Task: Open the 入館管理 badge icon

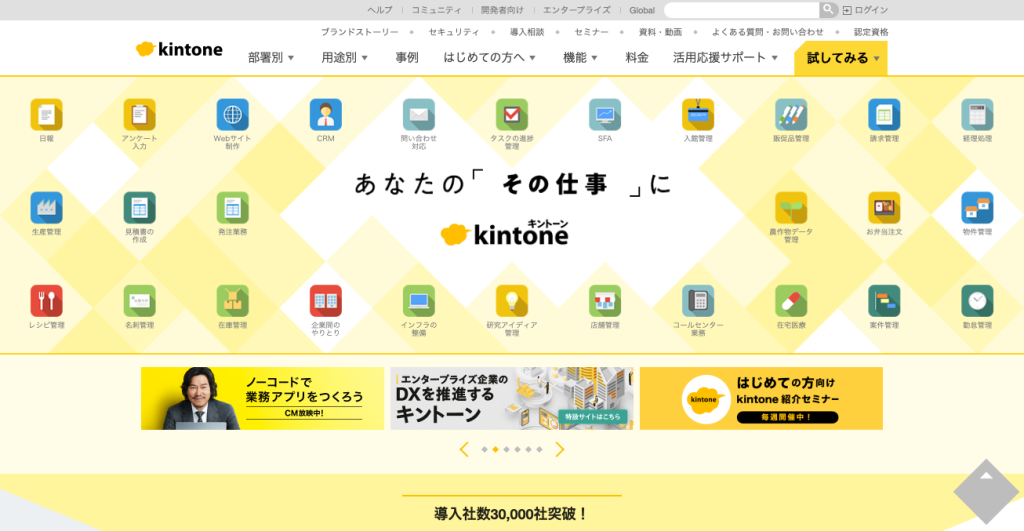Action: click(x=697, y=115)
